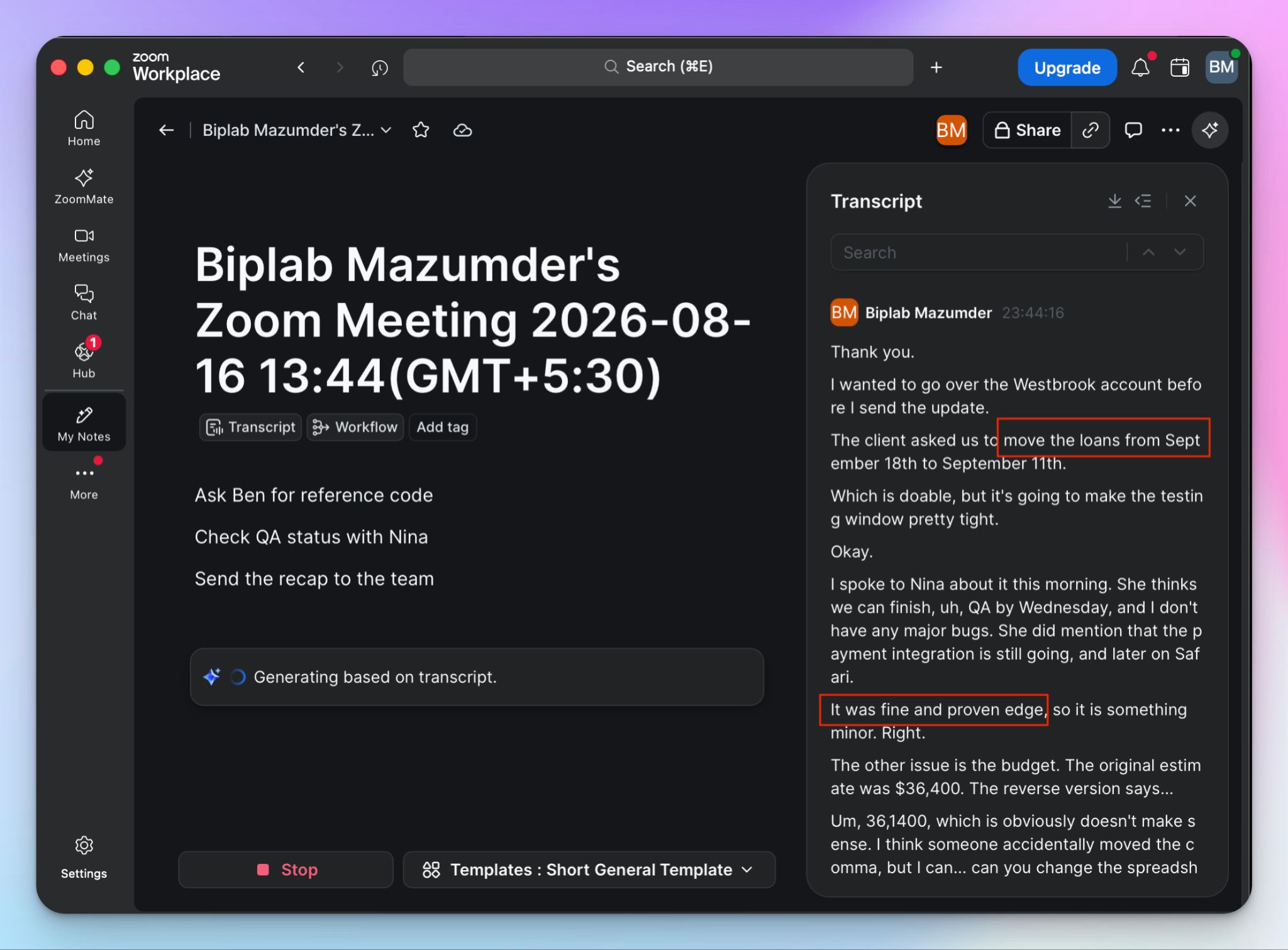Viewport: 1288px width, 950px height.
Task: Click Add tag
Action: (443, 427)
